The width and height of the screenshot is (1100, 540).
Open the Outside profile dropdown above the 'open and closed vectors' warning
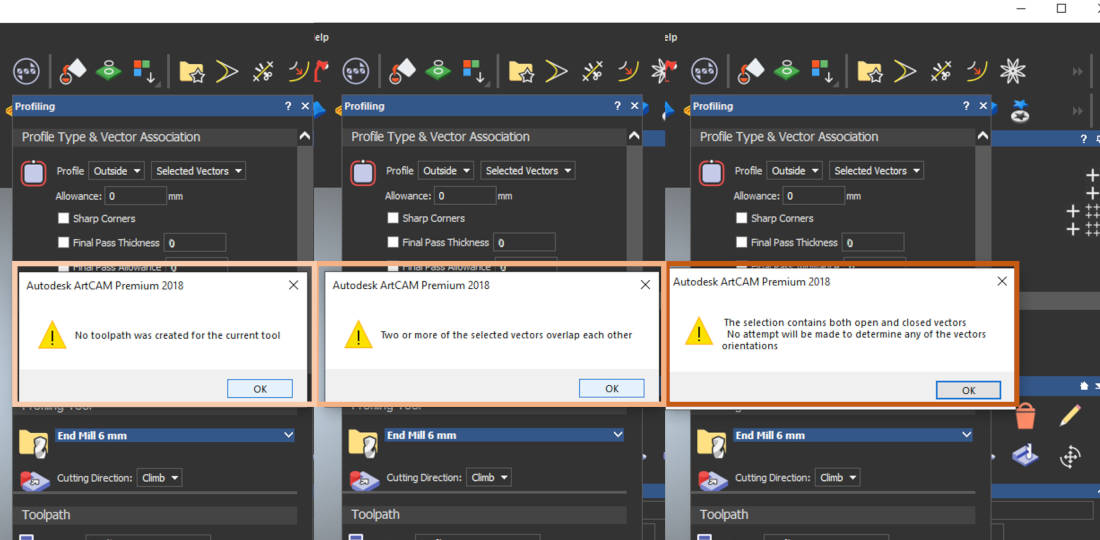795,170
